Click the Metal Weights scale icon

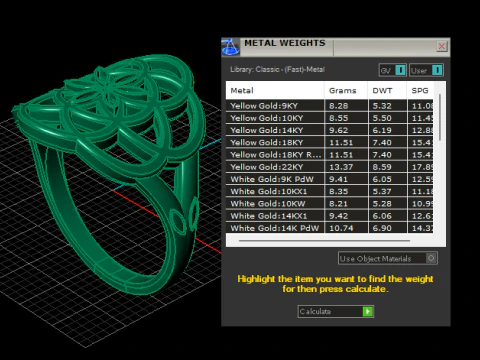coord(230,47)
